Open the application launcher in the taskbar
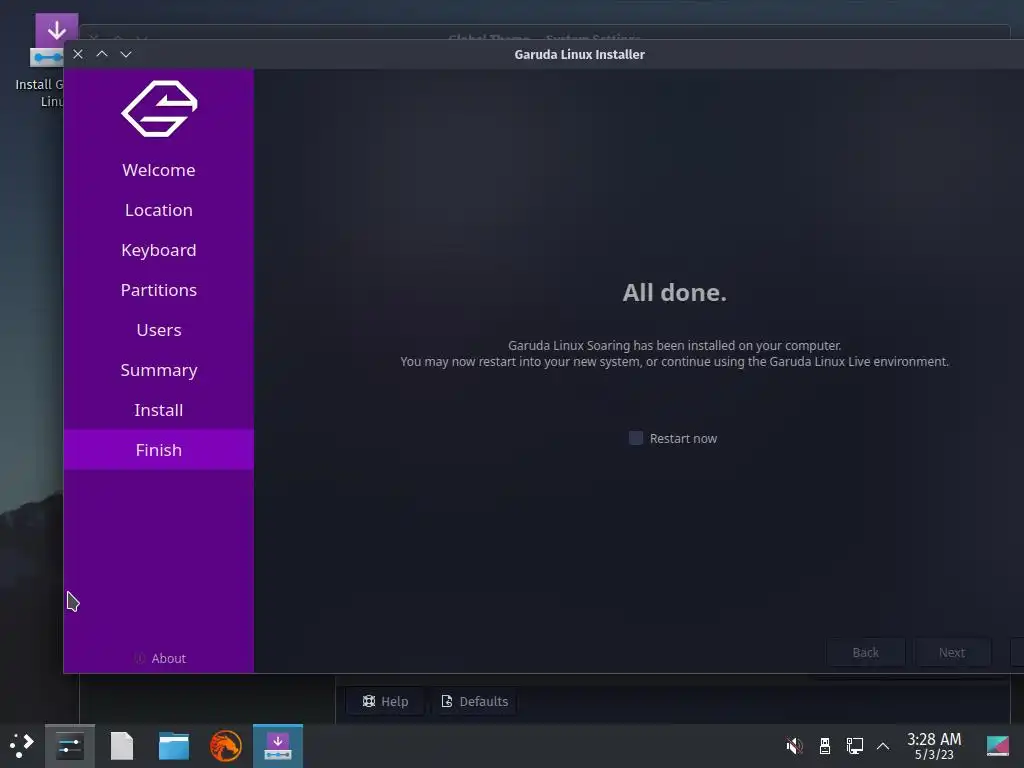 pyautogui.click(x=22, y=746)
